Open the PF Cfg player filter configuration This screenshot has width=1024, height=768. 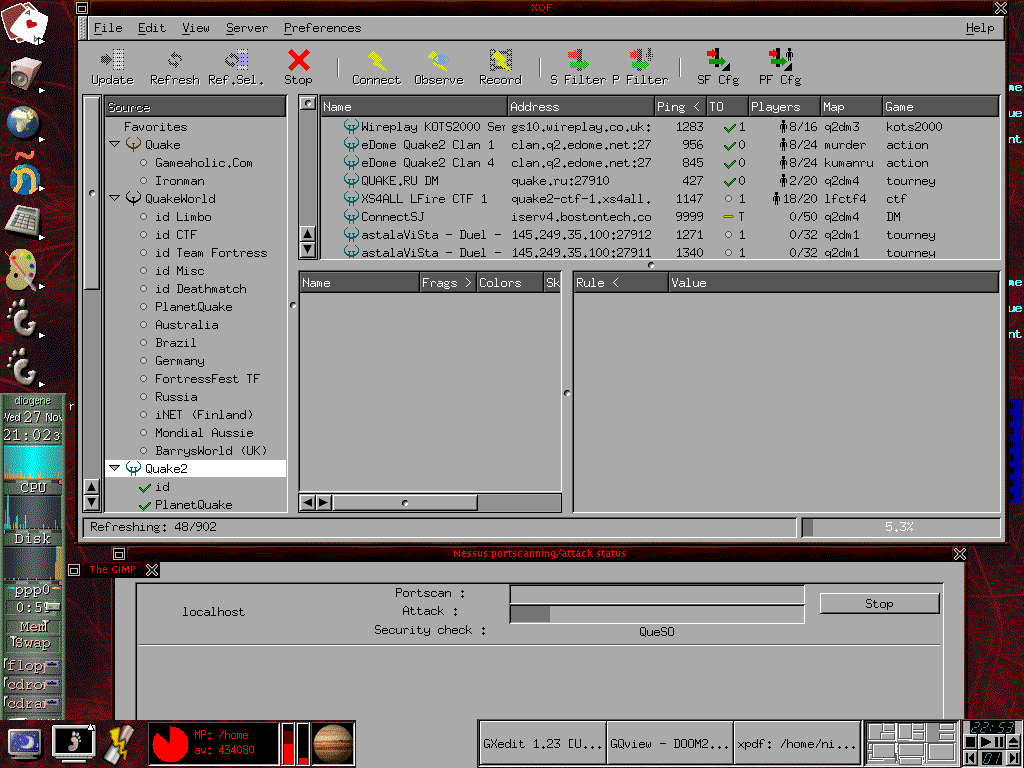(780, 61)
